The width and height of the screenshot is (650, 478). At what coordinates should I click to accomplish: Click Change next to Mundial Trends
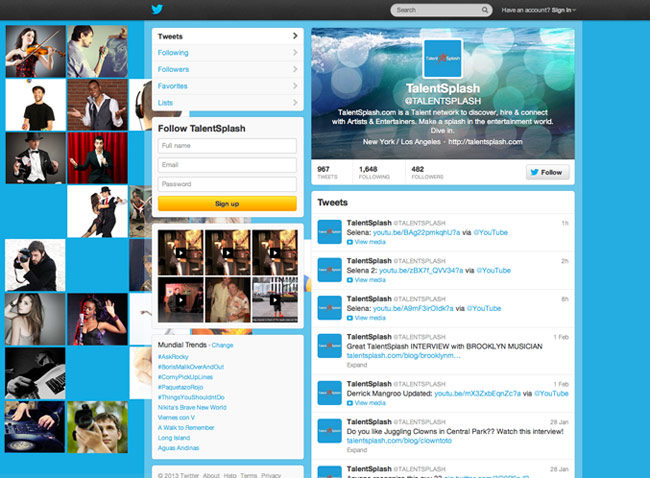(x=223, y=345)
